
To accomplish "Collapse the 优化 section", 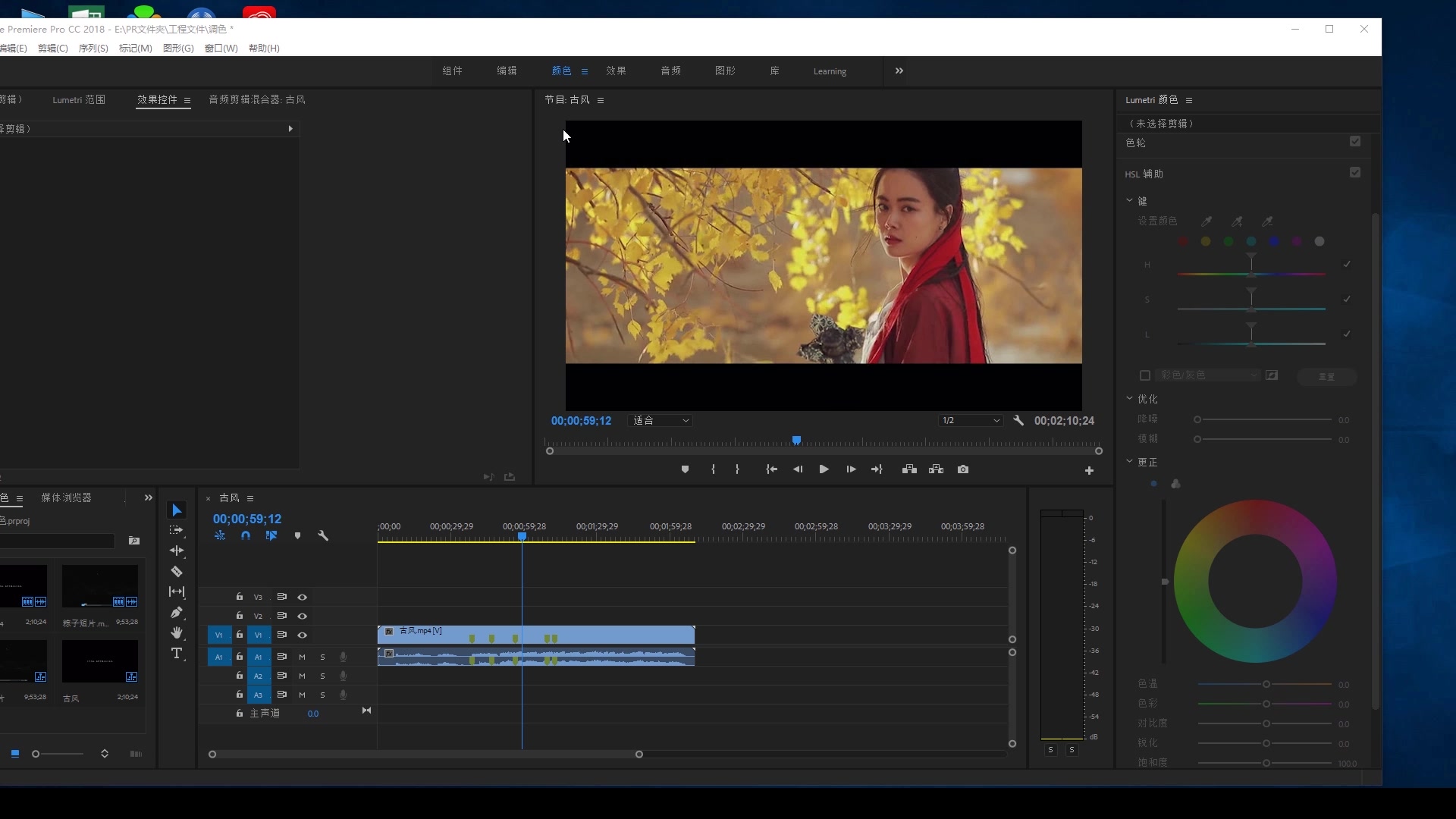I will pos(1130,398).
